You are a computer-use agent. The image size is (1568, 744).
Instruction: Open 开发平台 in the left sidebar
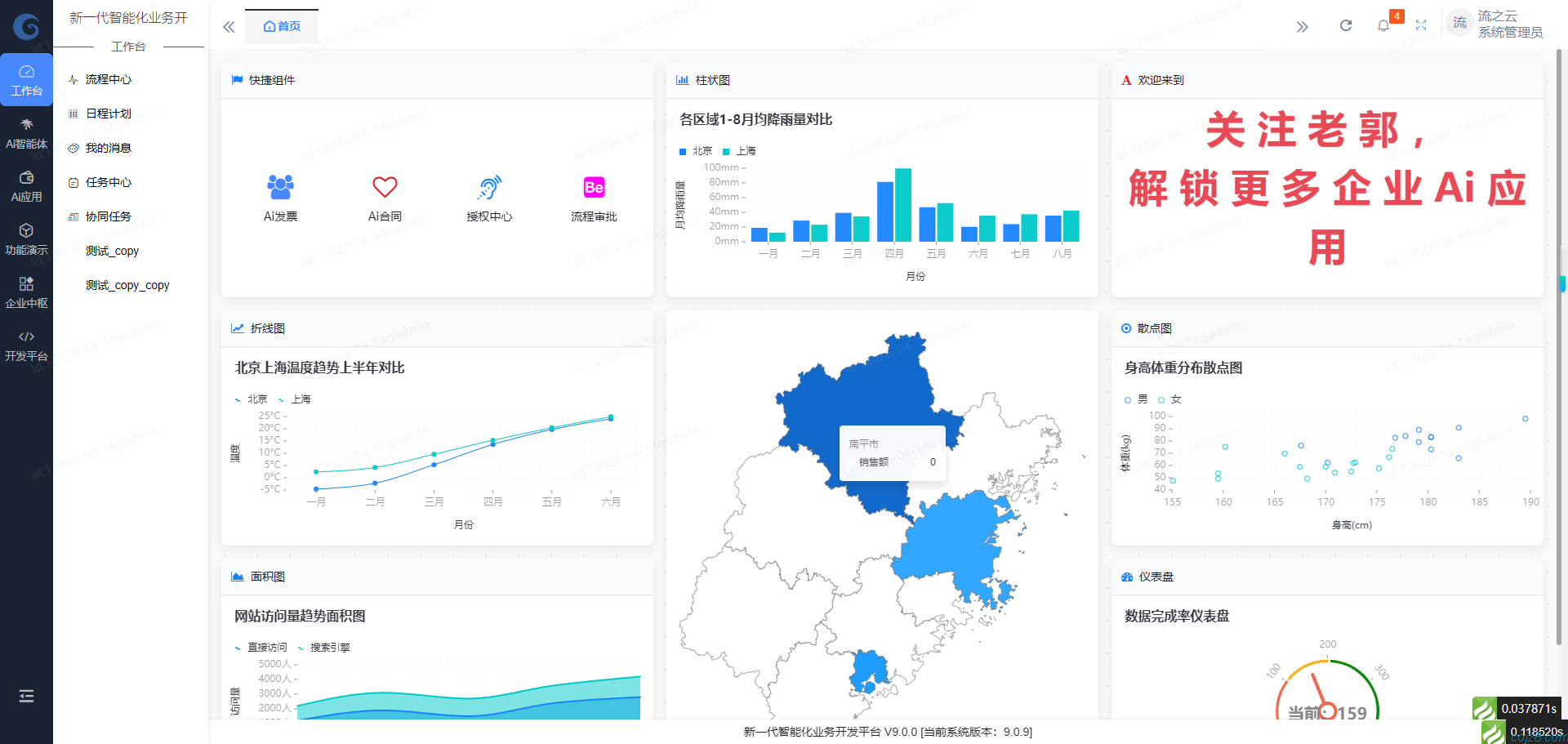[x=26, y=345]
